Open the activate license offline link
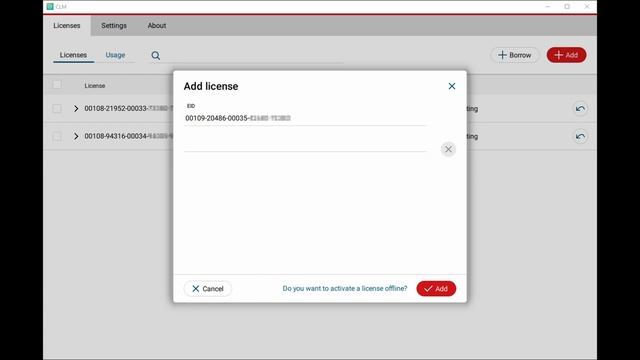The image size is (640, 360). [345, 289]
